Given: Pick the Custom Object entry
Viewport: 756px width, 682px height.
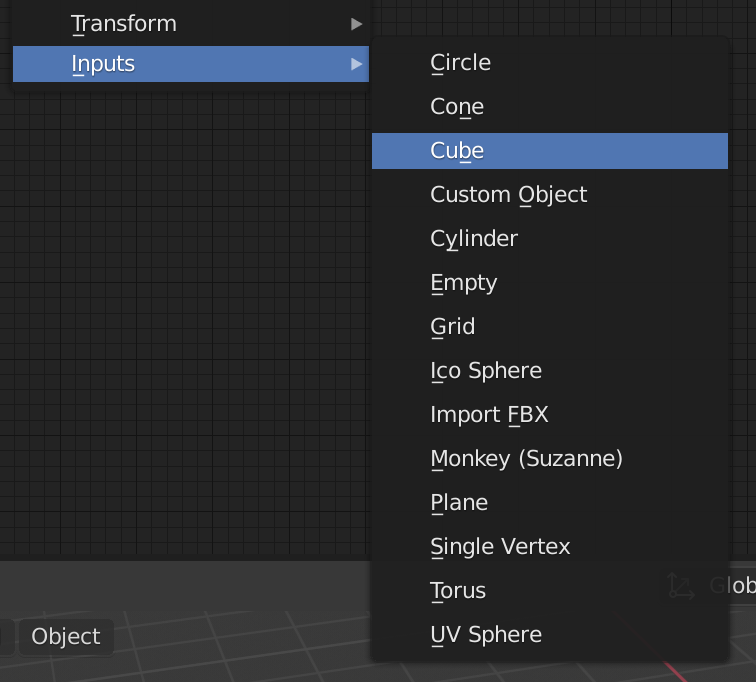Looking at the screenshot, I should 508,195.
